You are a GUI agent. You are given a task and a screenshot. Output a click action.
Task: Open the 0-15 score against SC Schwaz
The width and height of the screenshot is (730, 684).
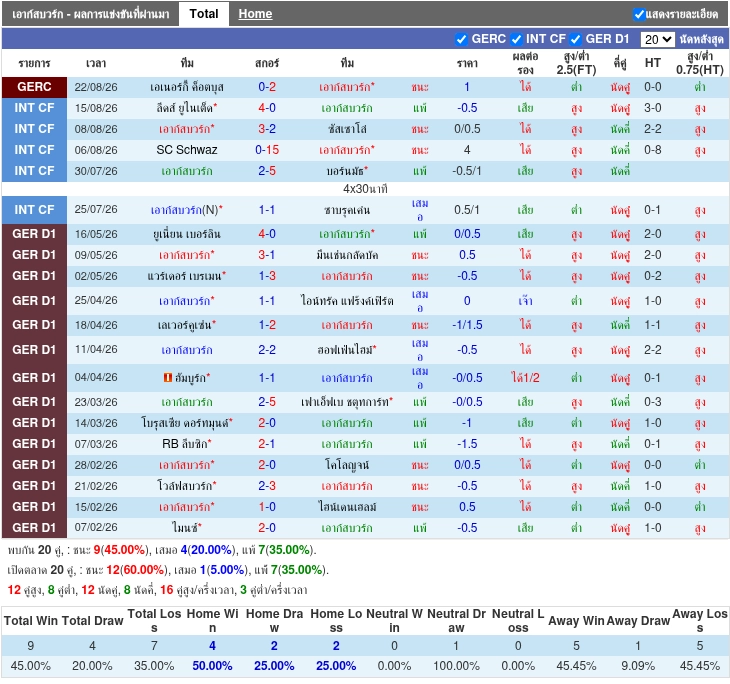point(267,150)
